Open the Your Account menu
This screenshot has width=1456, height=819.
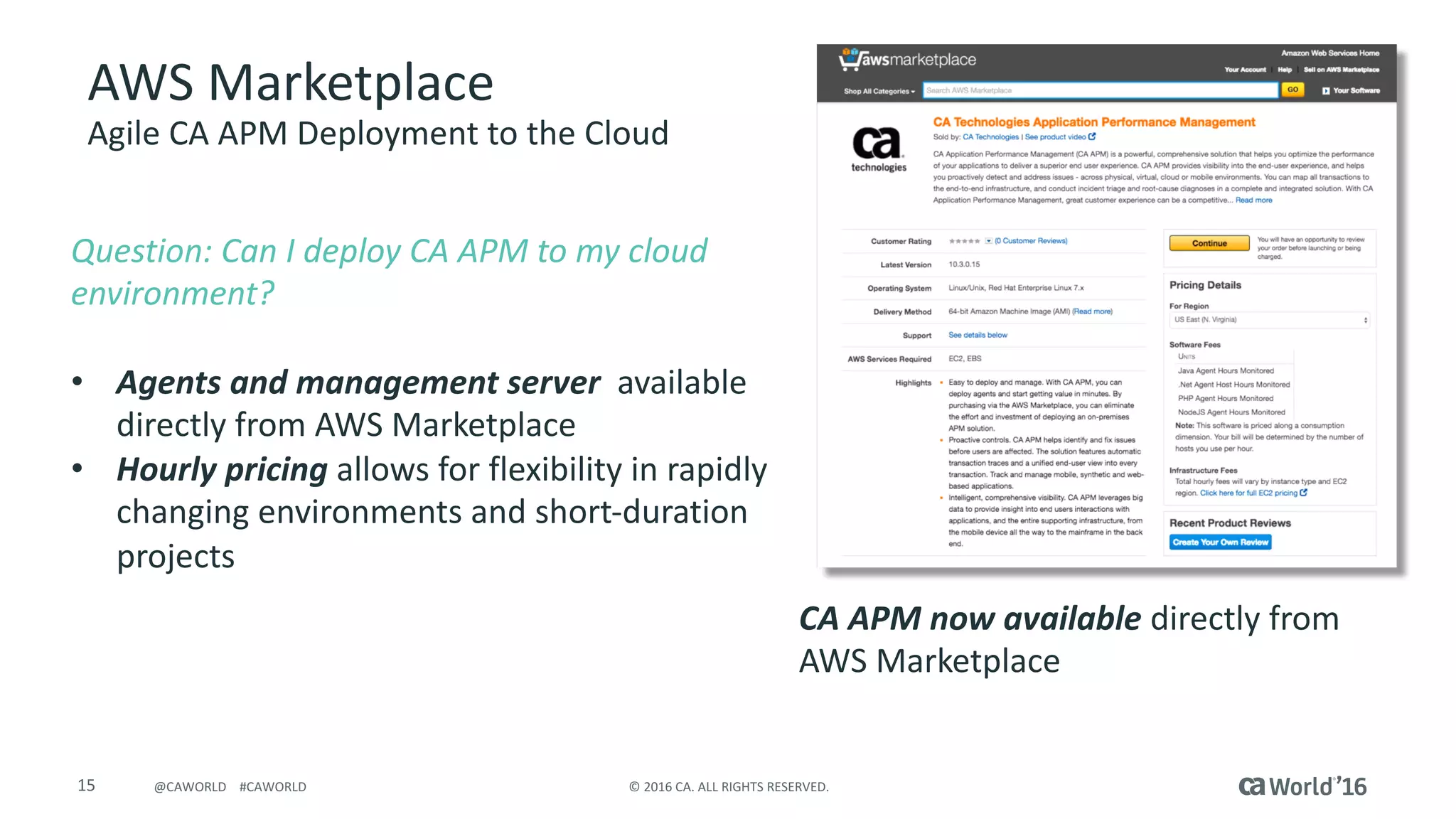1245,70
